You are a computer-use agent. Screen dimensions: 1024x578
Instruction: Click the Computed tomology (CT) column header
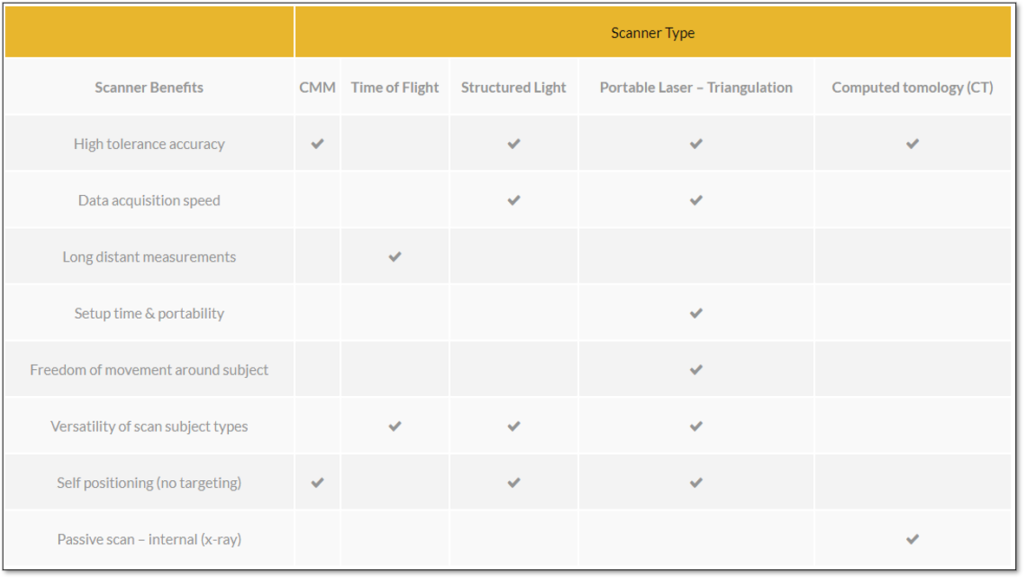point(912,87)
